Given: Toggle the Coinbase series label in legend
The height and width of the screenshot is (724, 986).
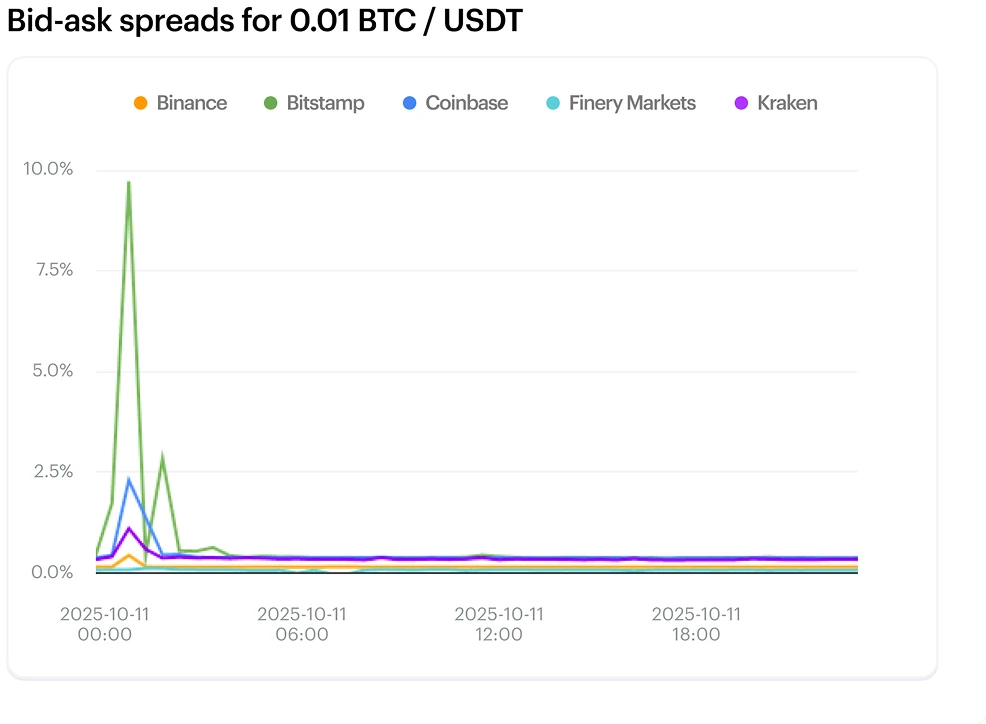Looking at the screenshot, I should (466, 103).
